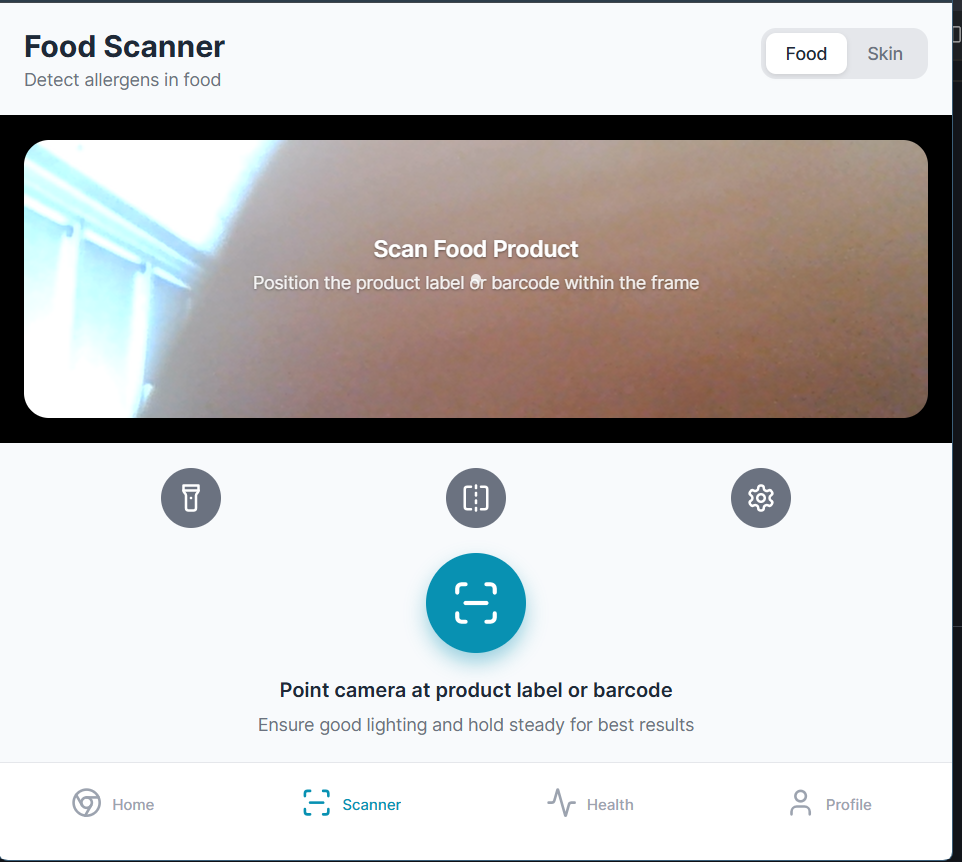Select the Scanner tab label
Image resolution: width=962 pixels, height=862 pixels.
coord(371,804)
